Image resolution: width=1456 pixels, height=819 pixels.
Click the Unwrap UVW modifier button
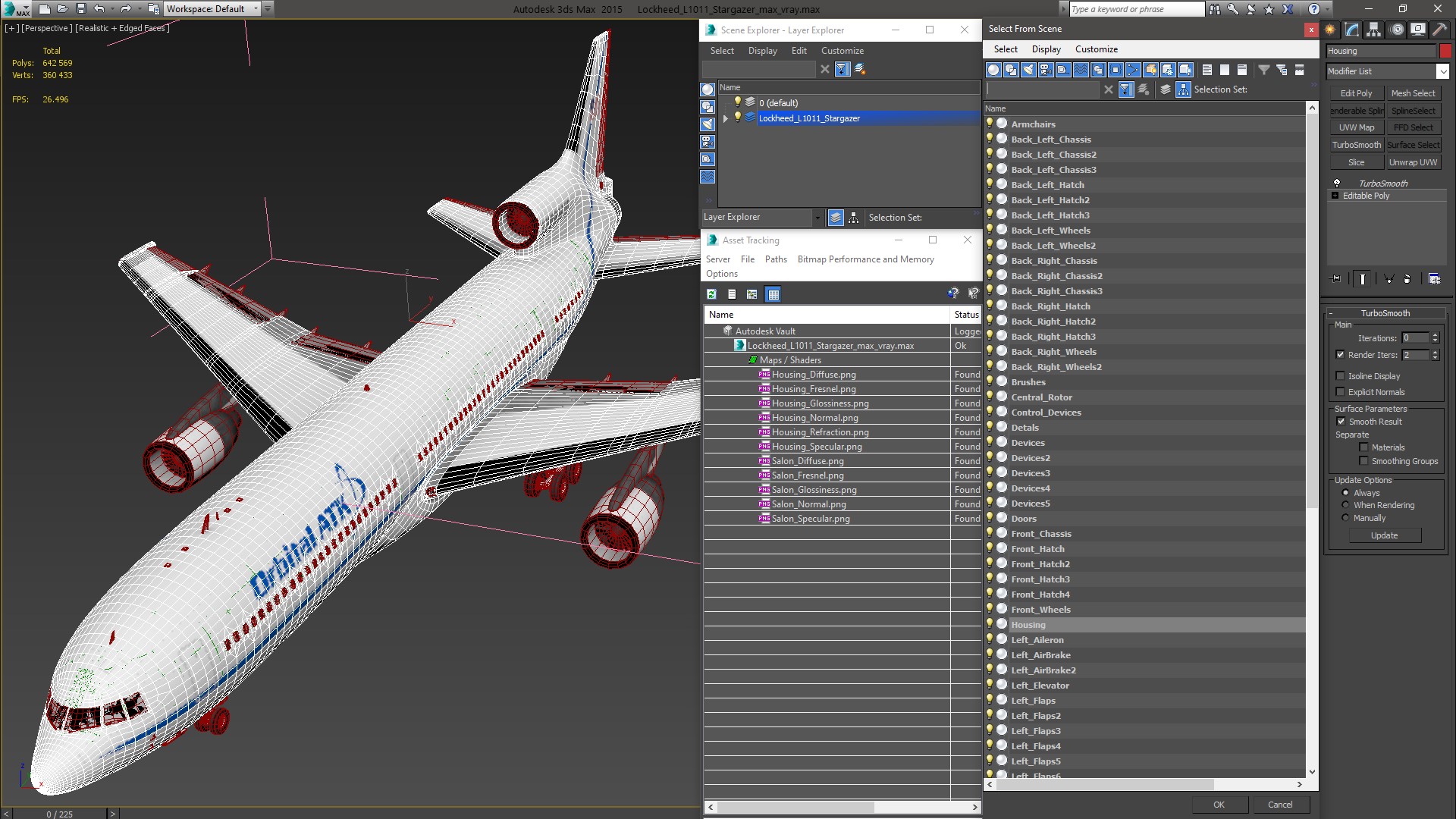[1413, 162]
